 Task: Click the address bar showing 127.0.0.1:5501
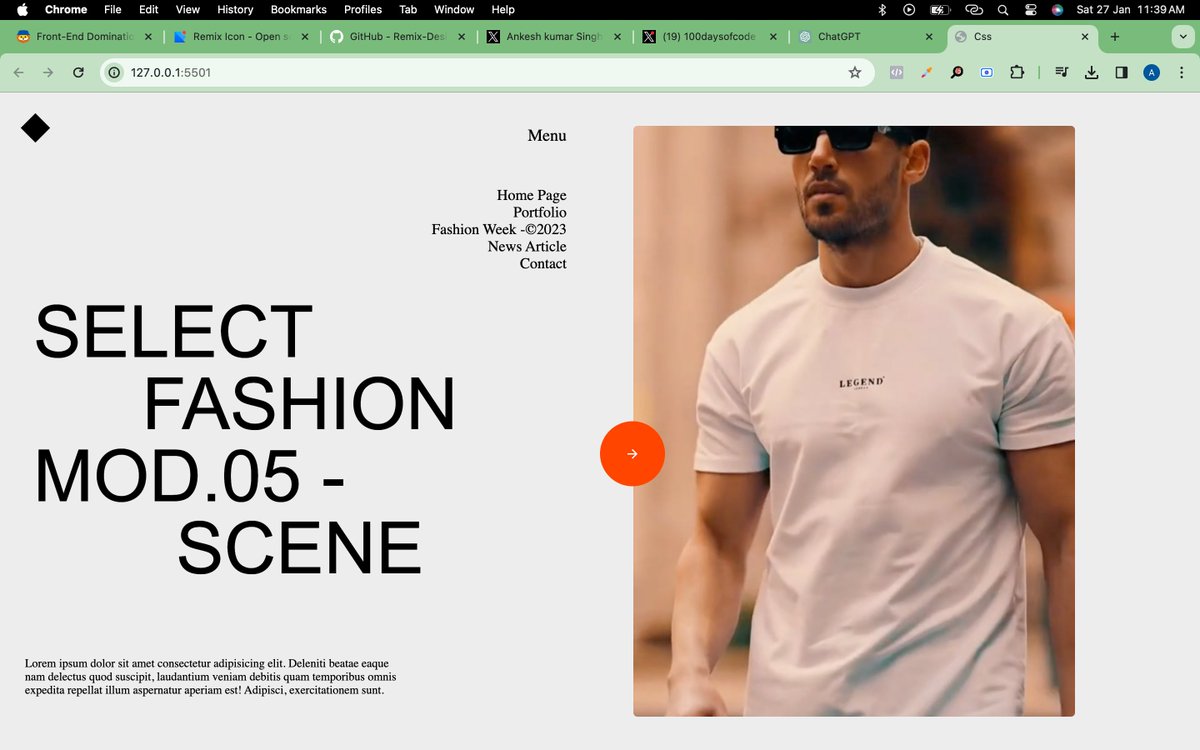pyautogui.click(x=487, y=72)
